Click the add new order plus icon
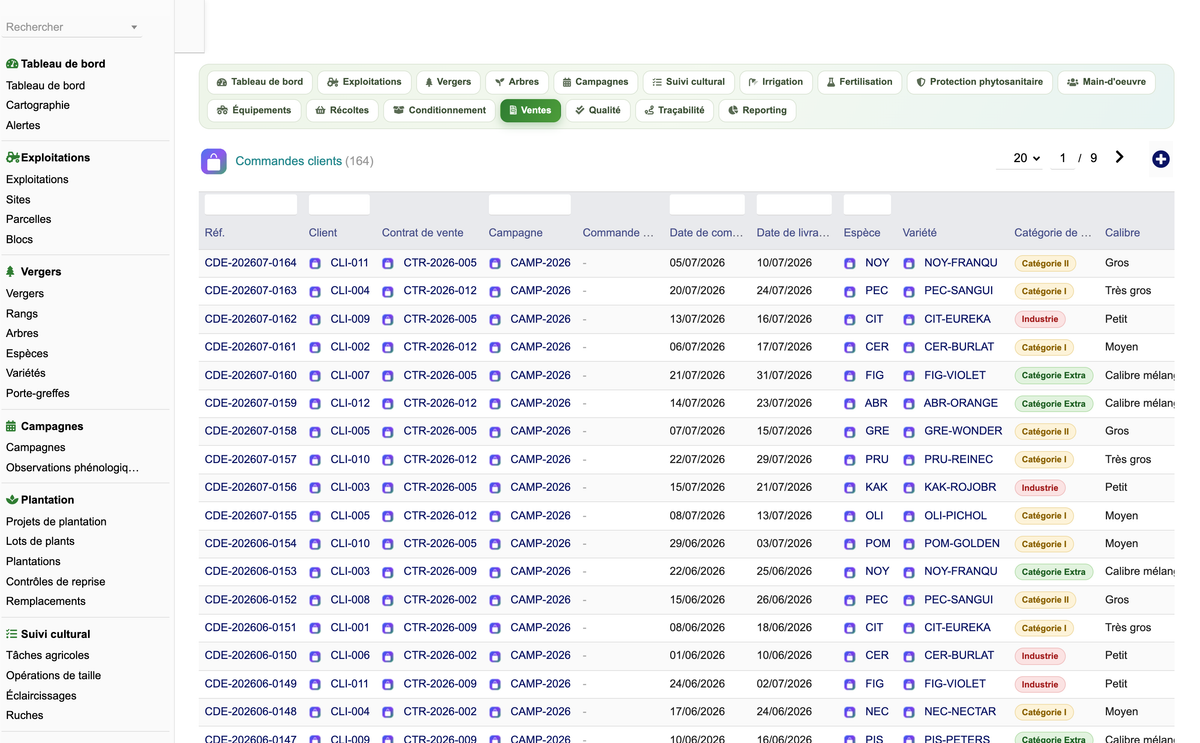1200x743 pixels. 1160,159
